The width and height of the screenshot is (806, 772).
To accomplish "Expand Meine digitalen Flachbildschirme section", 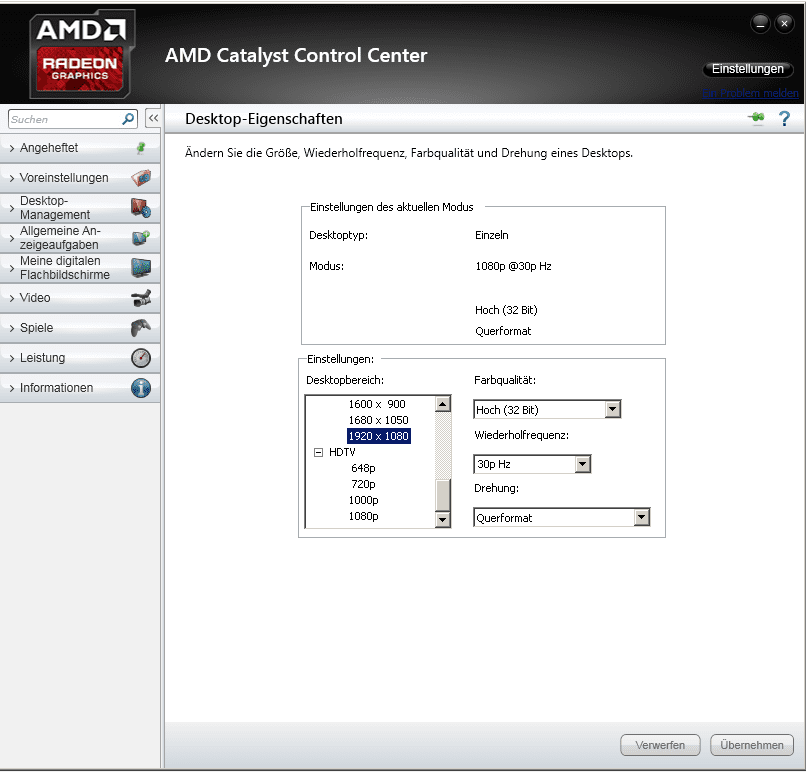I will click(x=12, y=268).
